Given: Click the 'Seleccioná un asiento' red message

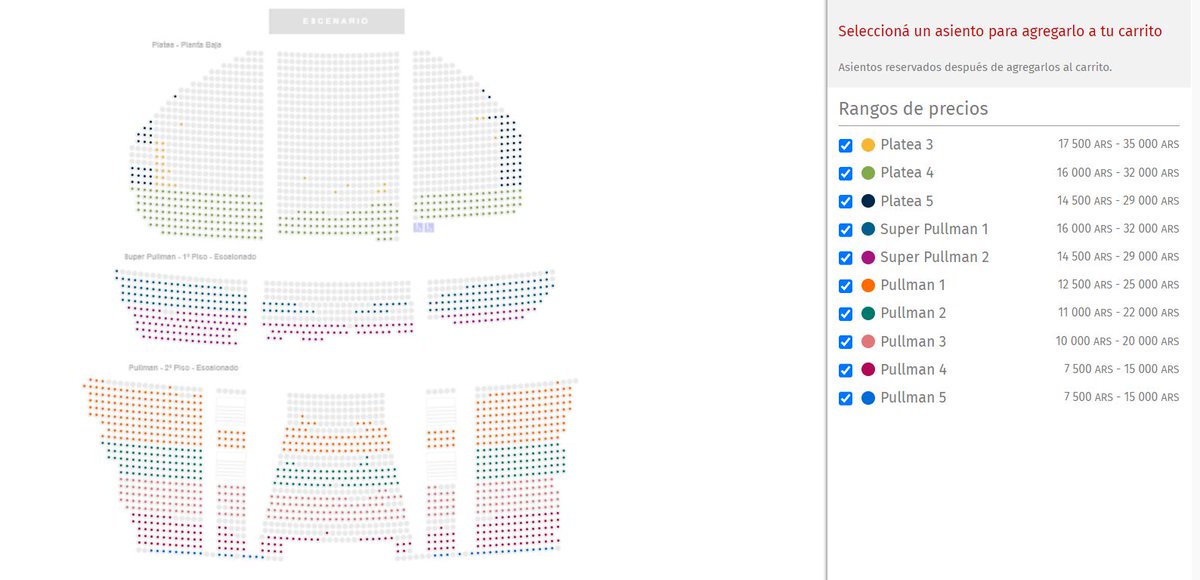Looking at the screenshot, I should pyautogui.click(x=1000, y=31).
